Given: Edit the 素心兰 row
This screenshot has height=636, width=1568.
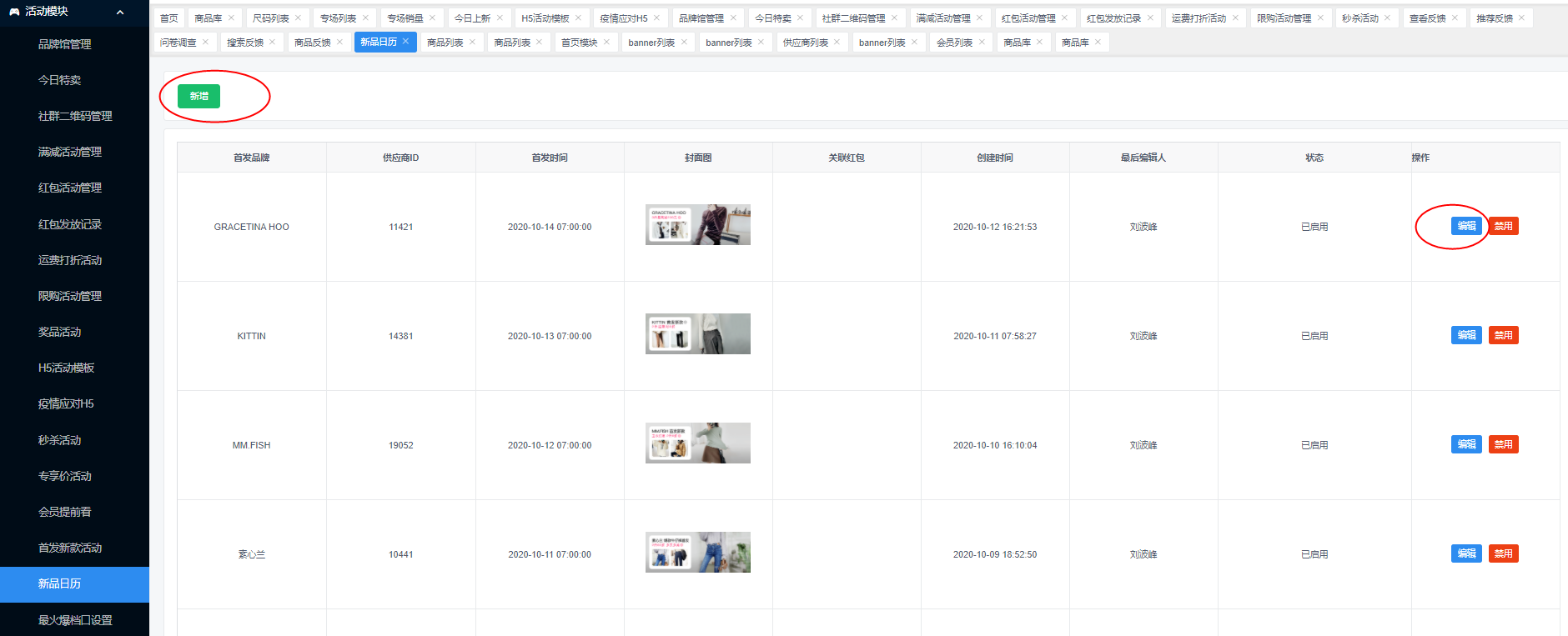Looking at the screenshot, I should (x=1466, y=553).
